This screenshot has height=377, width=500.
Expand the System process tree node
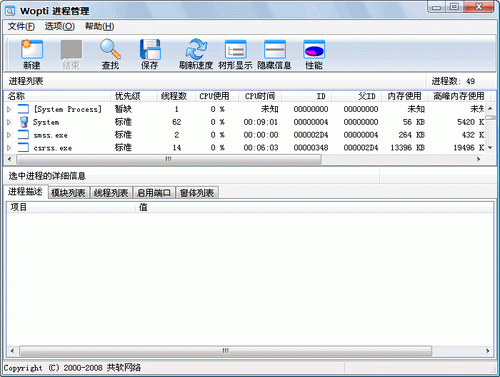coord(9,122)
